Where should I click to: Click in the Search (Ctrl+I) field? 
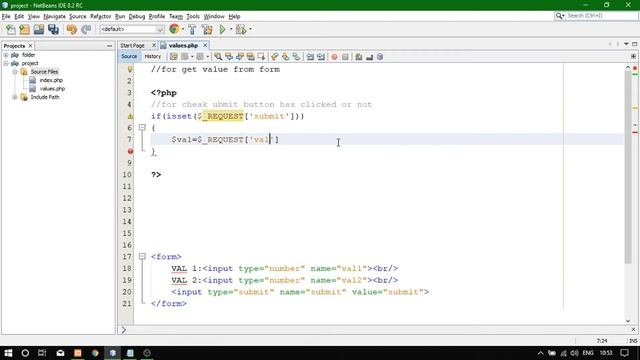[600, 16]
